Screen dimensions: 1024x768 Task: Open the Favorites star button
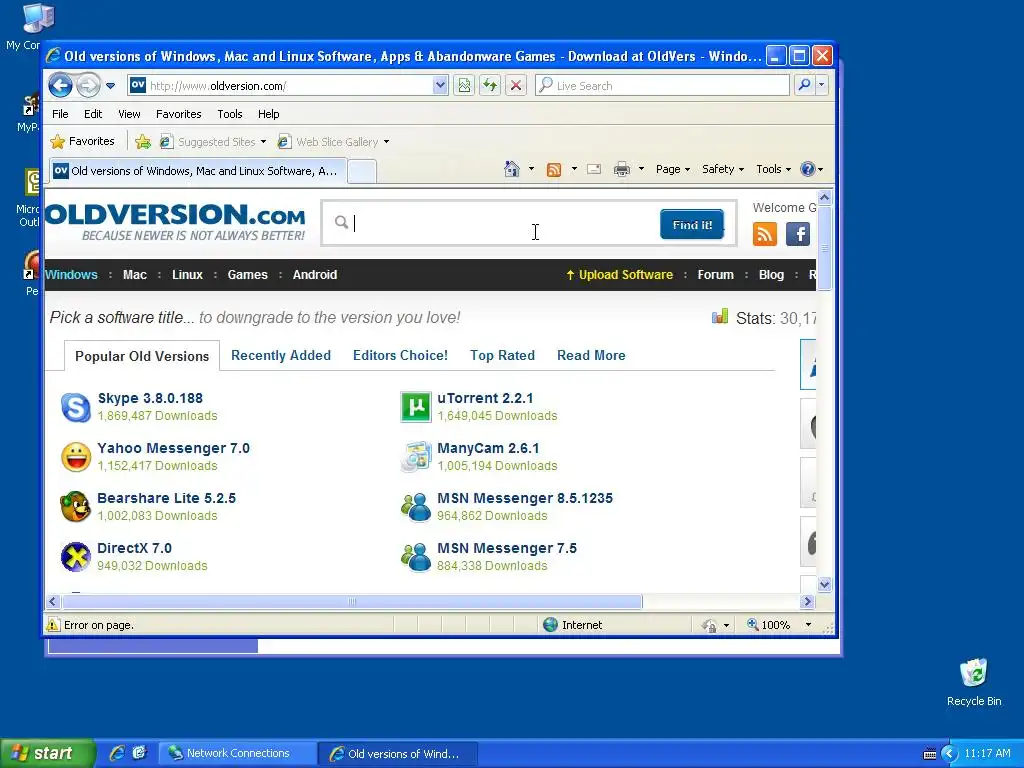(83, 141)
